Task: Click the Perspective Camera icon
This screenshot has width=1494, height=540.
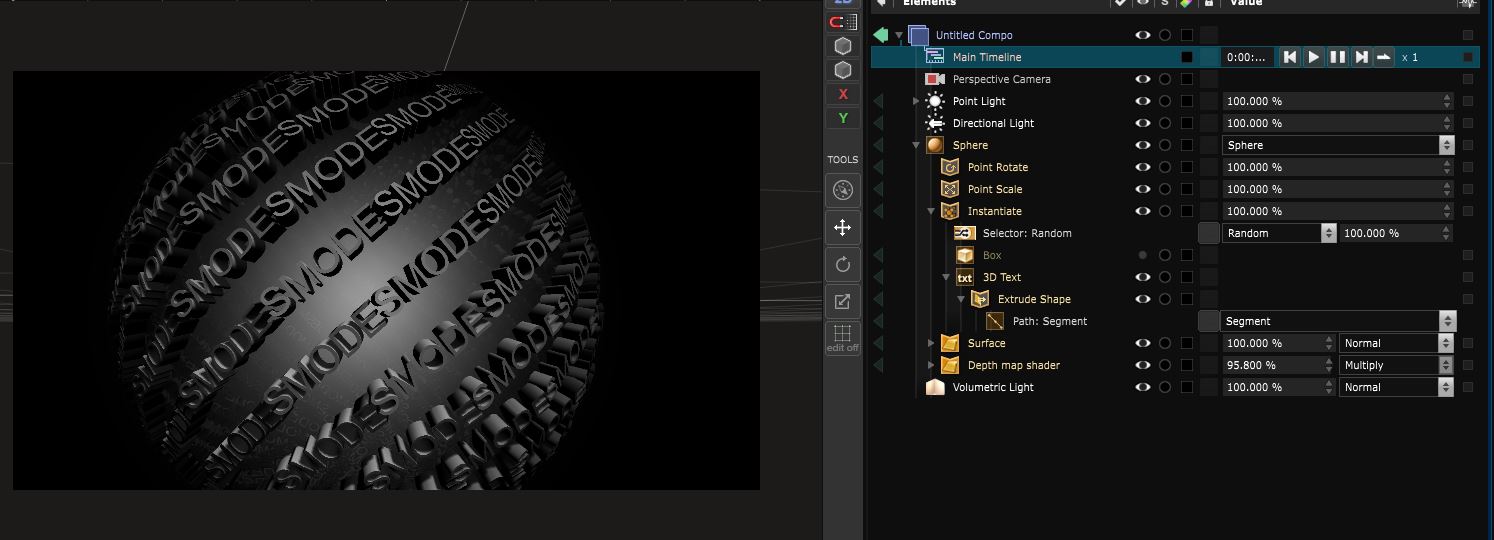Action: (935, 79)
